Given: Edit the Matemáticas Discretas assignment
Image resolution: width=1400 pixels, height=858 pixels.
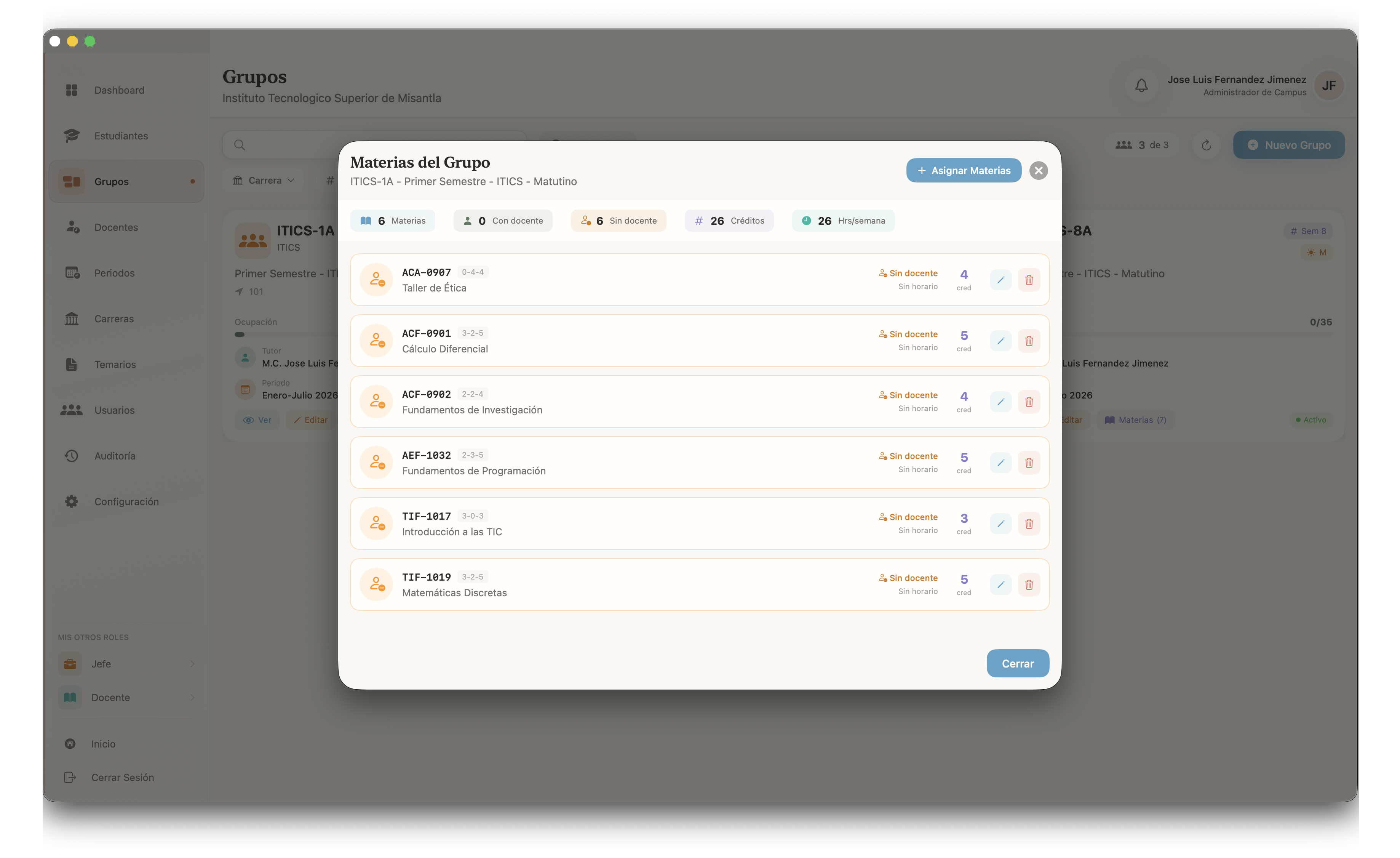Looking at the screenshot, I should 1000,585.
